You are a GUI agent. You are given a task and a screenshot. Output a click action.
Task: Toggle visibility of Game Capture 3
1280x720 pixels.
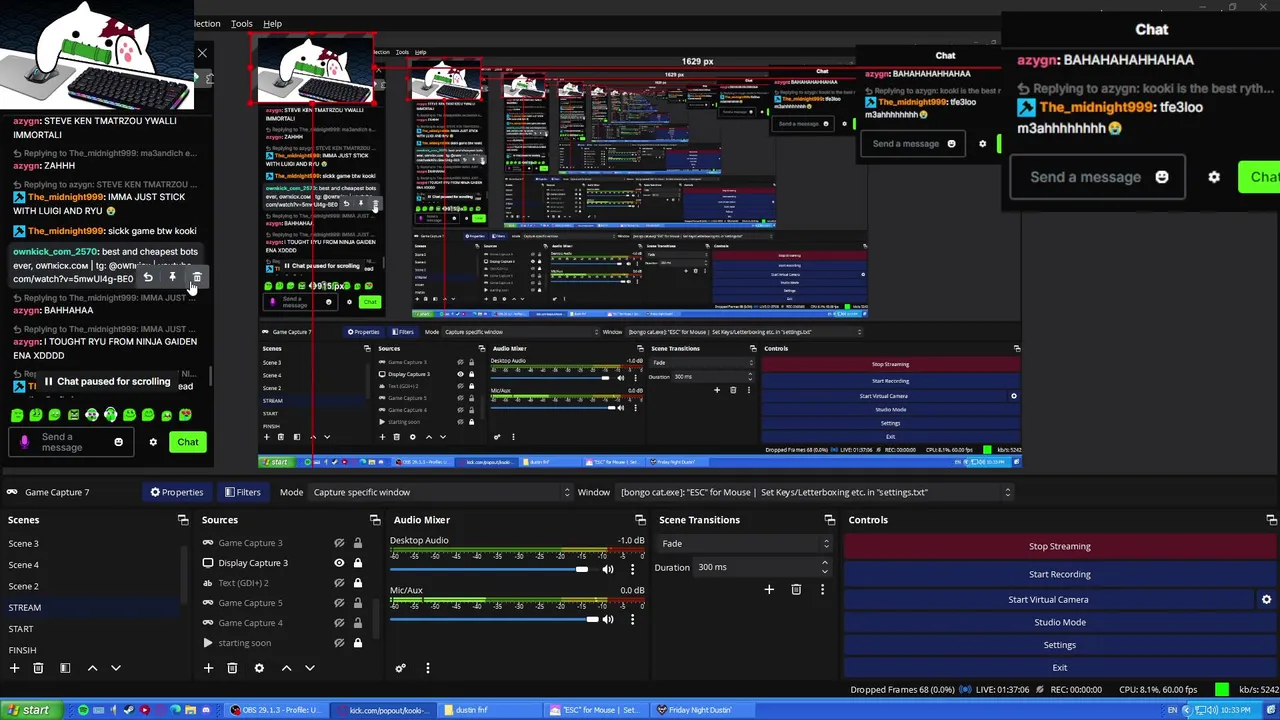click(339, 543)
